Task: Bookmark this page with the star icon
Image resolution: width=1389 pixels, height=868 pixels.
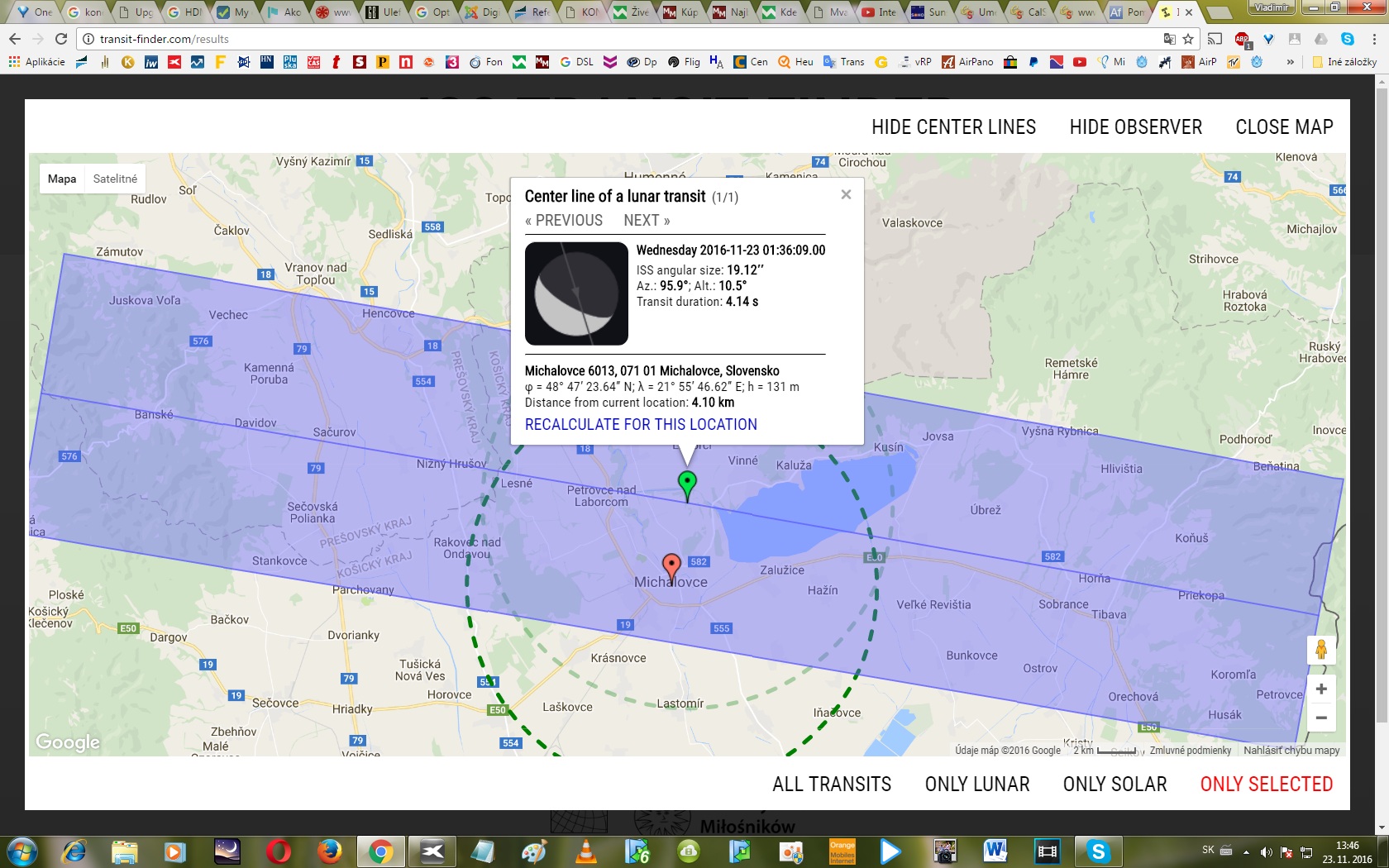Action: [1188, 39]
